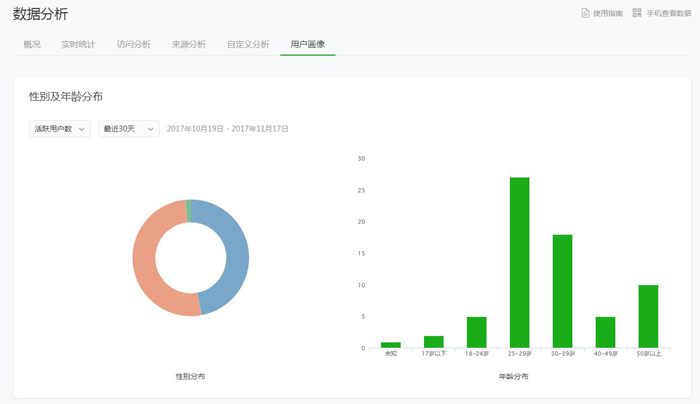Click the 40-49岁 age bar
The height and width of the screenshot is (404, 700).
605,332
